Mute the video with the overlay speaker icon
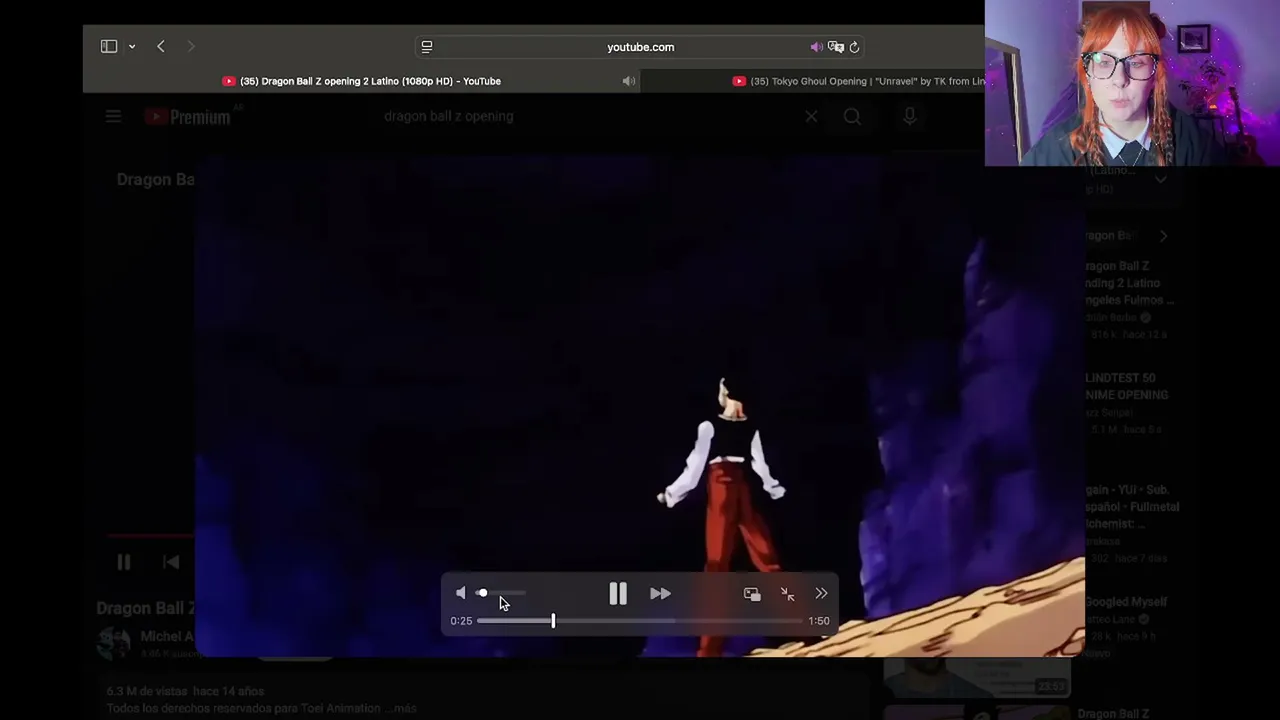Image resolution: width=1280 pixels, height=720 pixels. [x=460, y=593]
